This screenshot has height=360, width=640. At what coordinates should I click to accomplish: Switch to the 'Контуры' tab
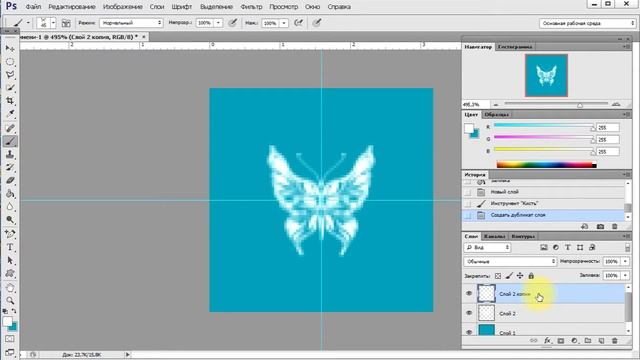[x=523, y=237]
